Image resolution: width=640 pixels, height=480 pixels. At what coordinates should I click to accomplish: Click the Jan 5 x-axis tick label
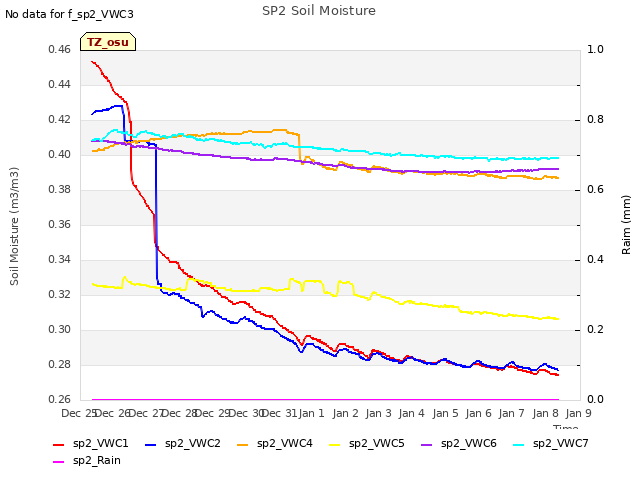[x=445, y=413]
